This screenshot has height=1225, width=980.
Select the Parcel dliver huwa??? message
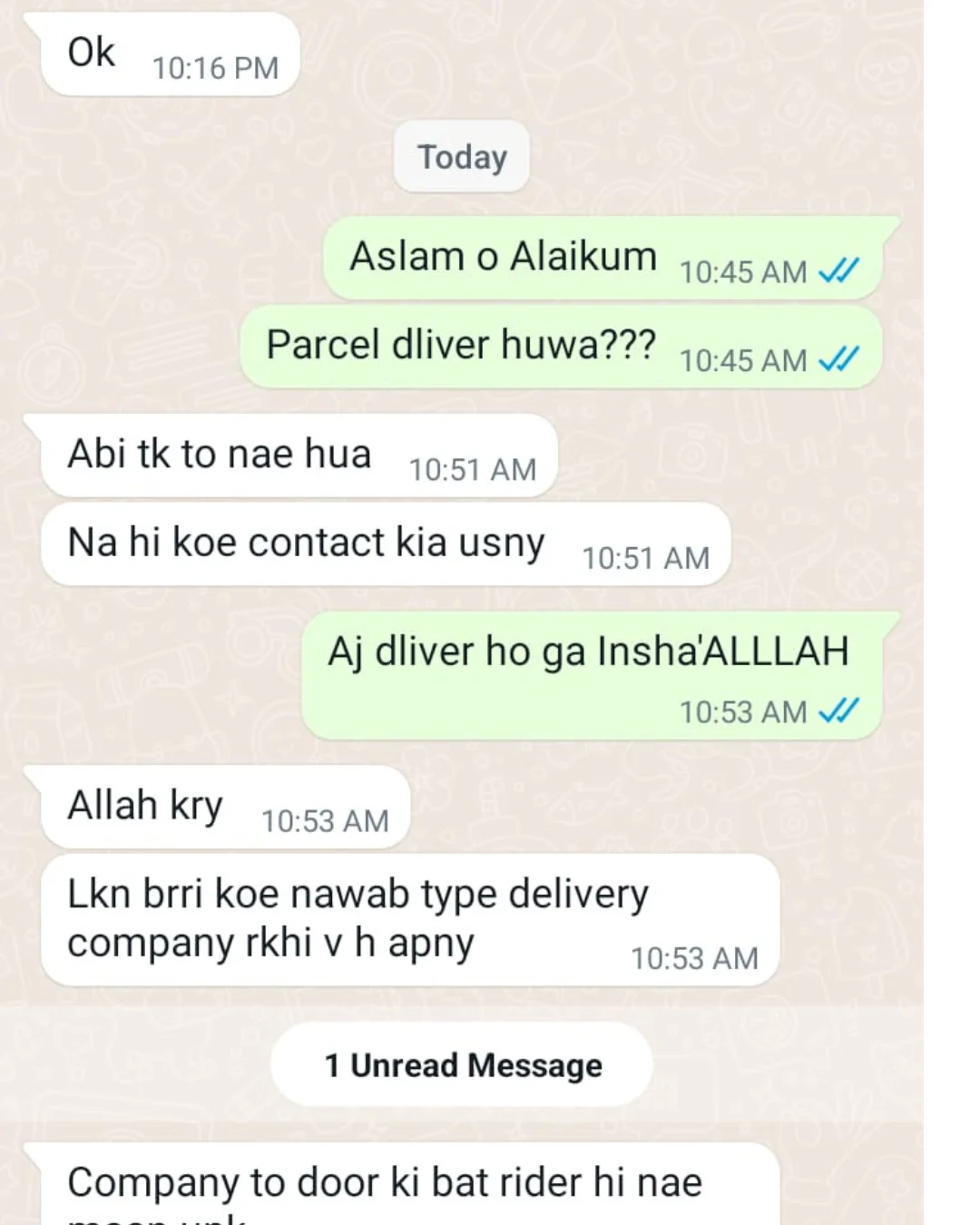click(562, 348)
